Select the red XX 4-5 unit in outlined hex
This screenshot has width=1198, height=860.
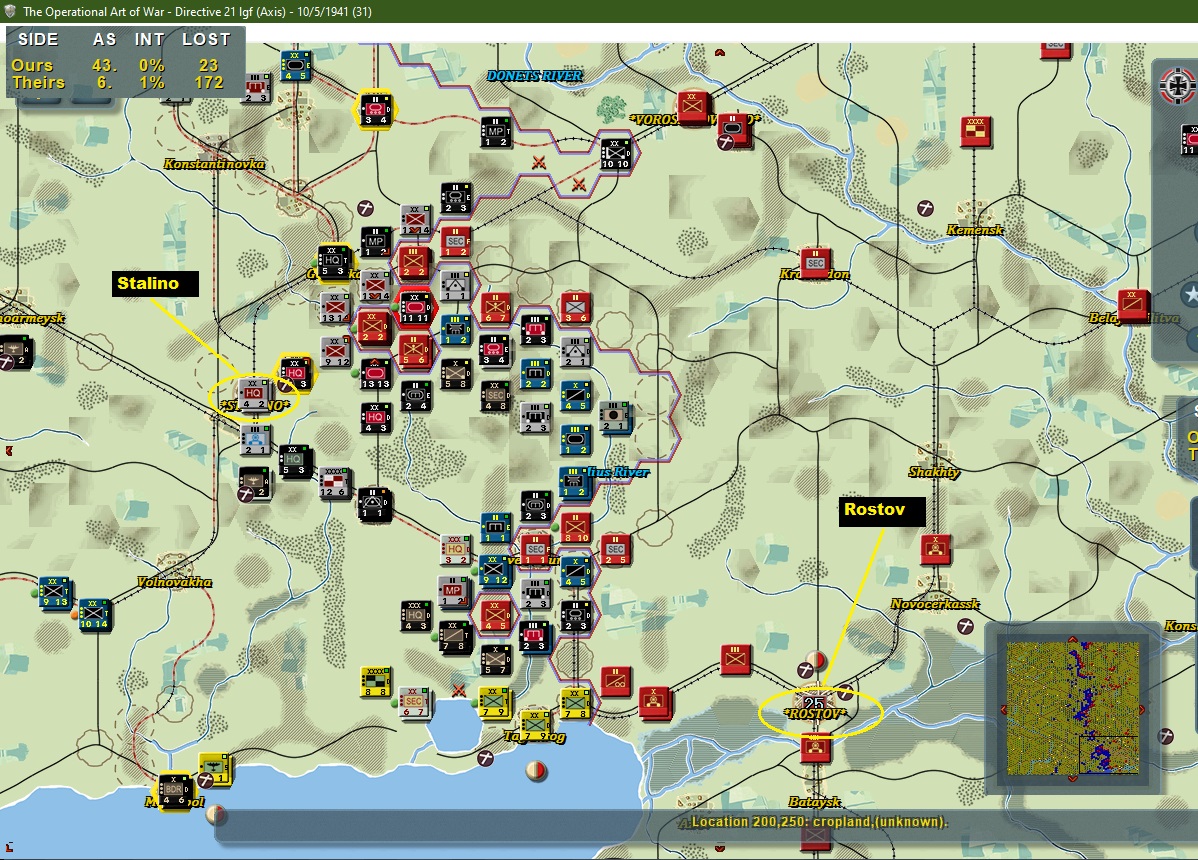tap(496, 615)
